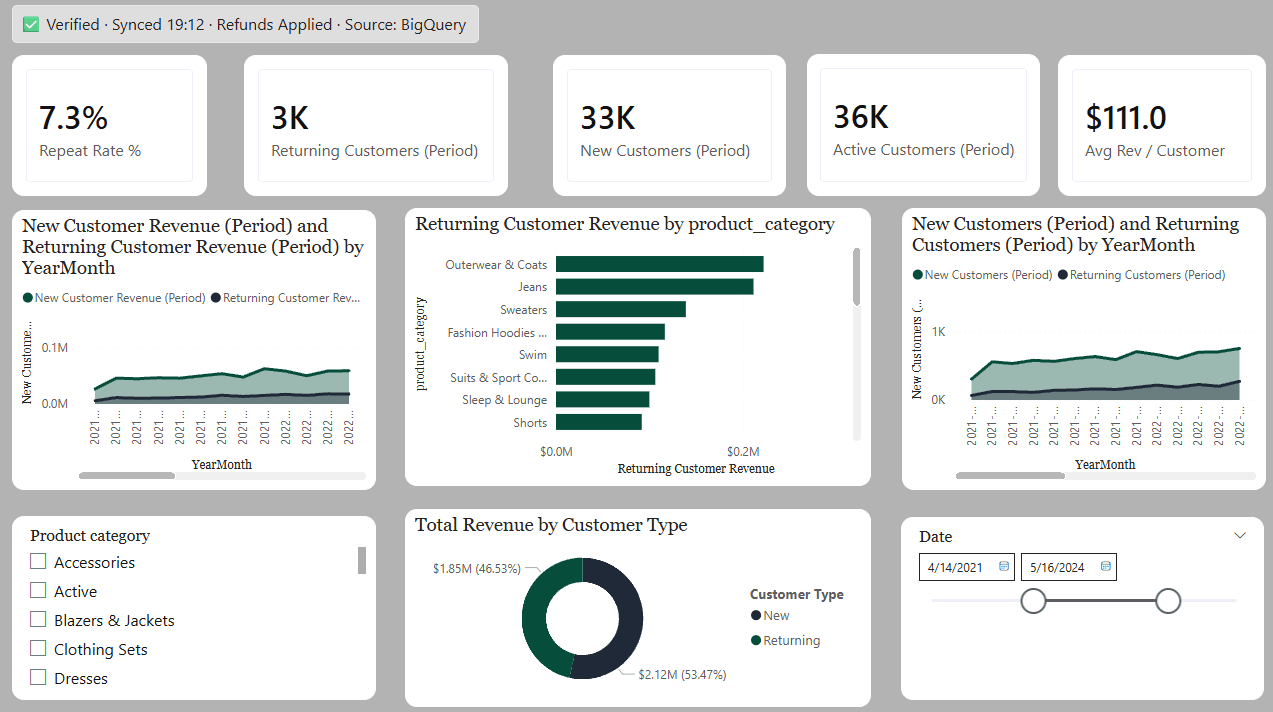
Task: Open the start date calendar picker icon
Action: click(1003, 567)
